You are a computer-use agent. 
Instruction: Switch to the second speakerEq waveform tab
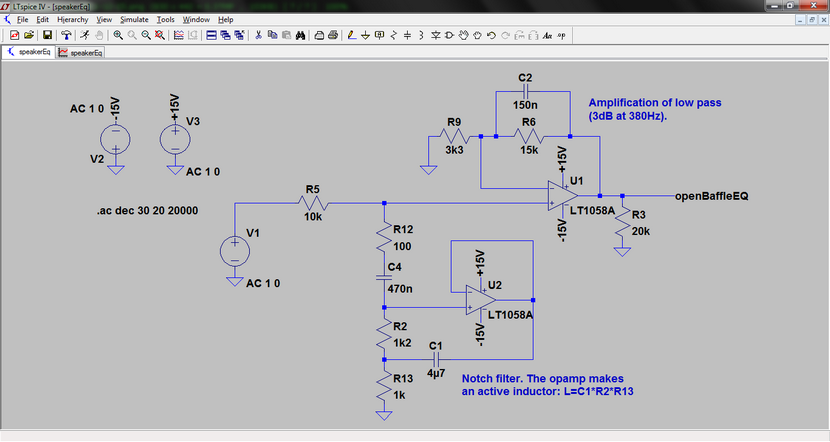pyautogui.click(x=79, y=52)
